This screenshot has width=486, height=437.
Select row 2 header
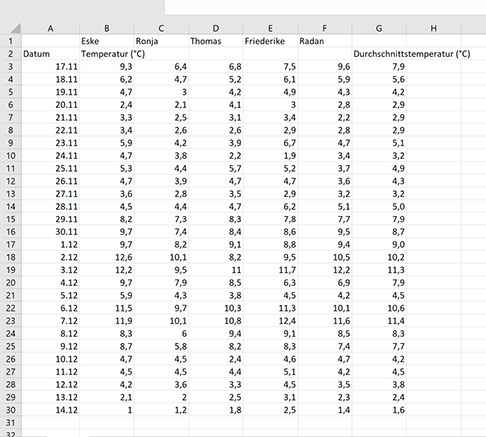11,54
